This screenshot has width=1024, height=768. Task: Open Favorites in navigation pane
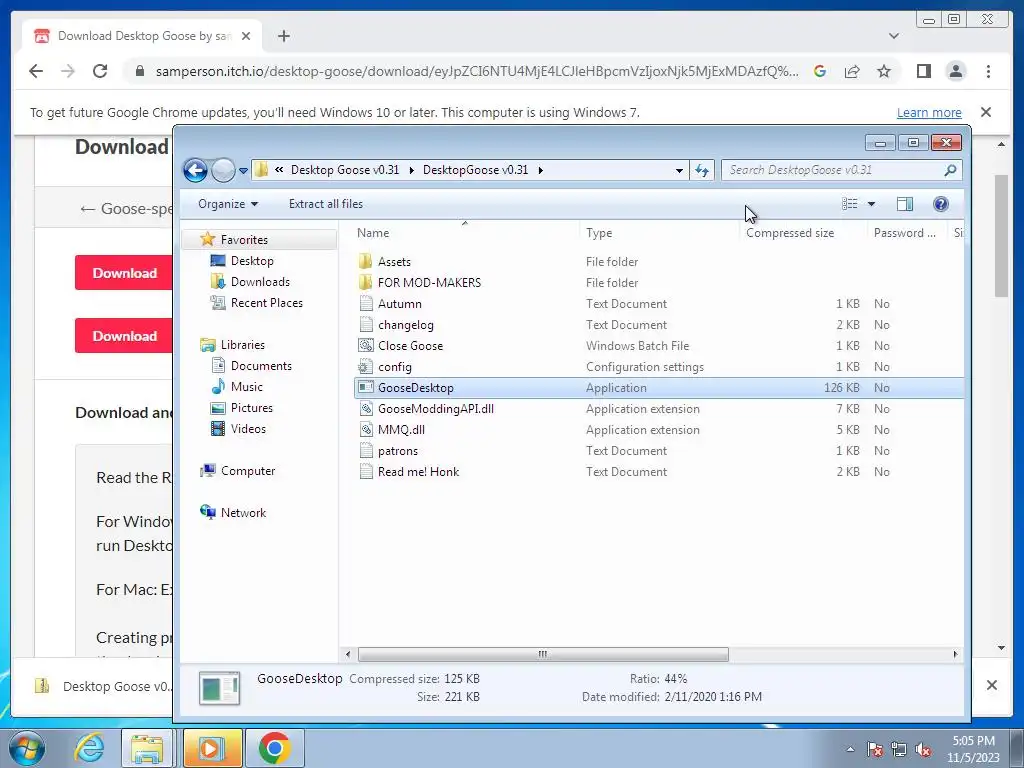[x=244, y=240]
